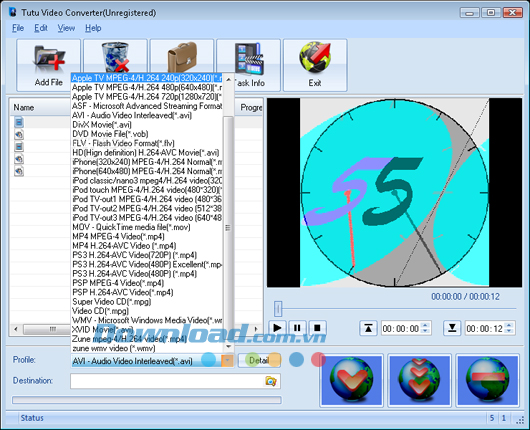Click file list horizontal scroll left arrow
The height and width of the screenshot is (430, 530).
click(x=16, y=329)
